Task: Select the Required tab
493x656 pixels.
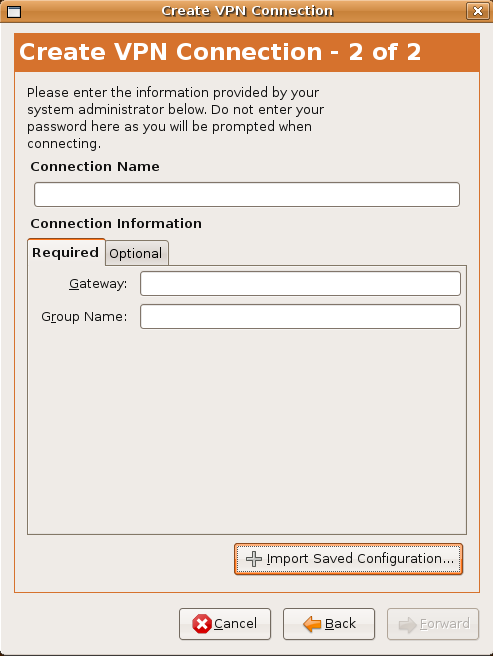Action: [x=66, y=252]
